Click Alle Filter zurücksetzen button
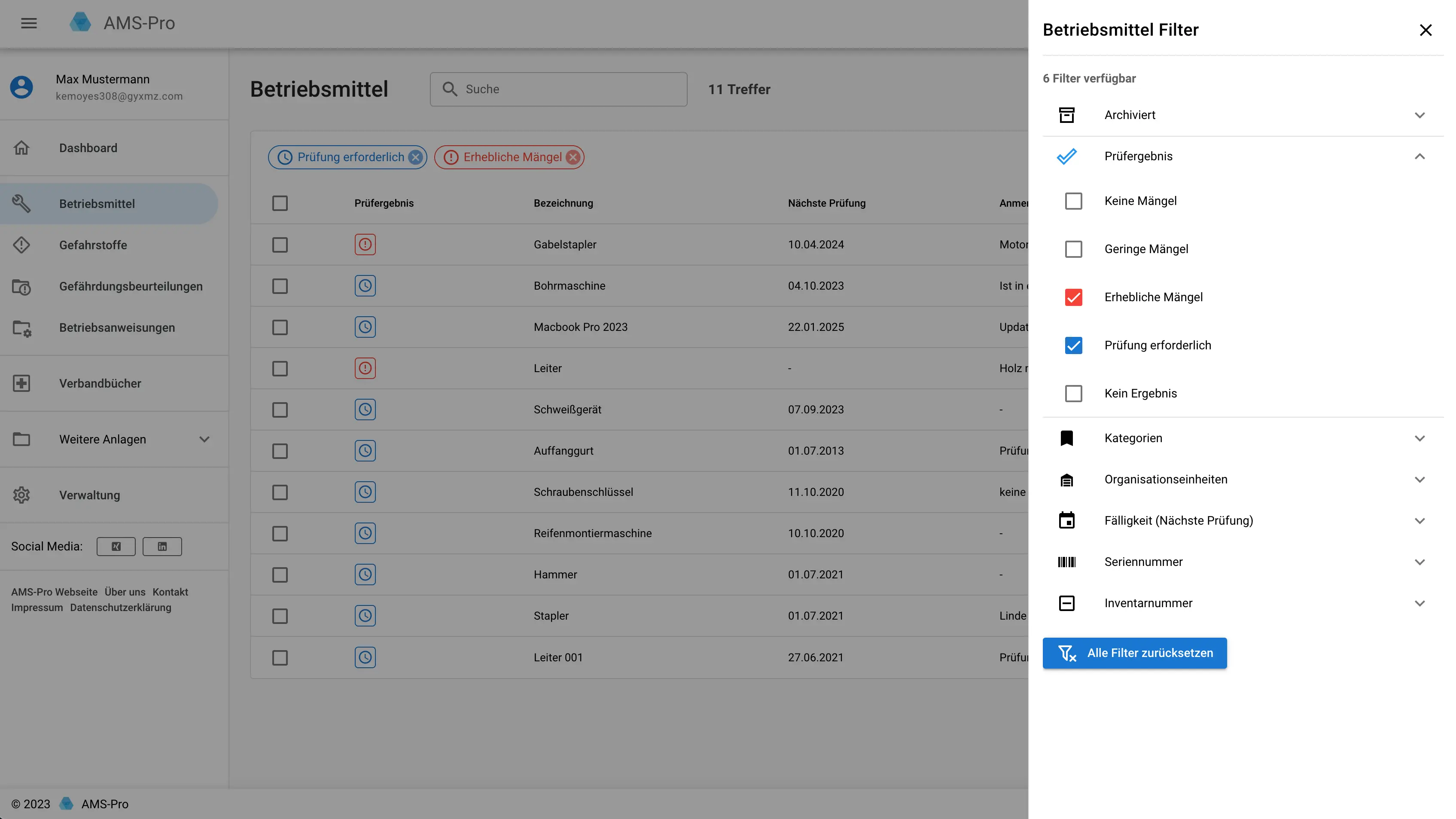The image size is (1456, 819). click(x=1134, y=653)
